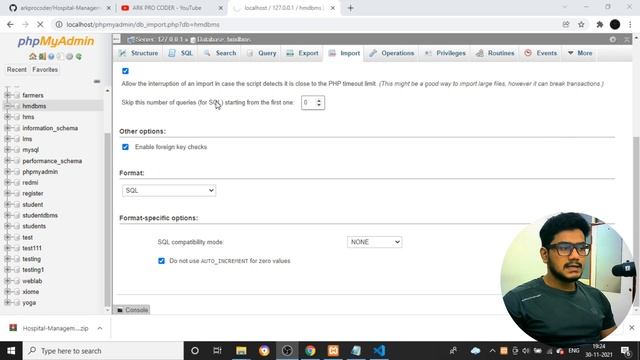Open Chrome extensions puzzle icon

tap(600, 24)
